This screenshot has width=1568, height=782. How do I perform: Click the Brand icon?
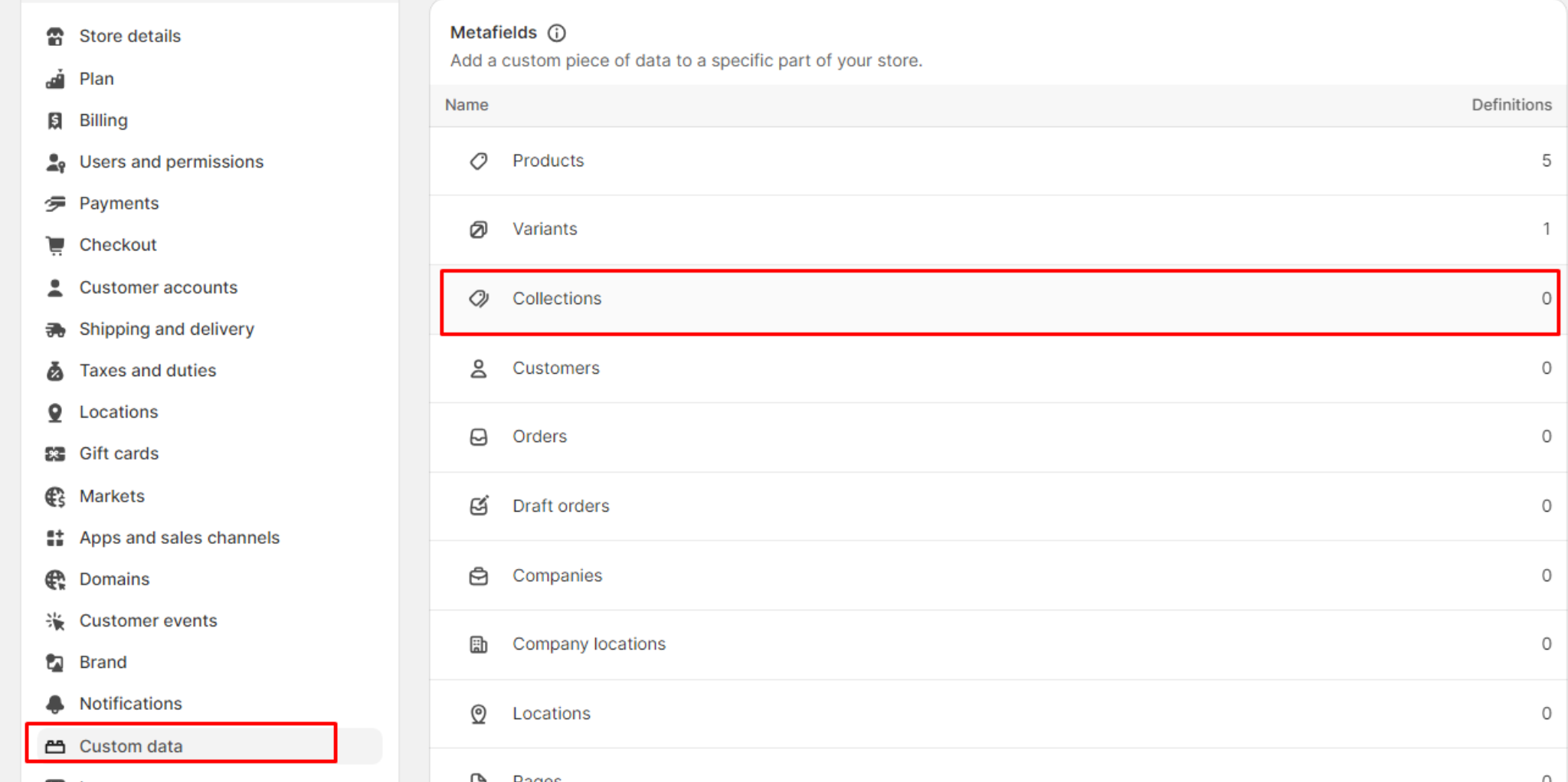coord(55,663)
